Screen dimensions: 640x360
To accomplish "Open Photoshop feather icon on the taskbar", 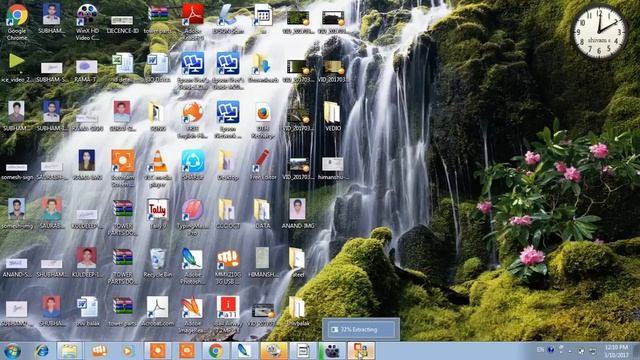I will pos(244,351).
